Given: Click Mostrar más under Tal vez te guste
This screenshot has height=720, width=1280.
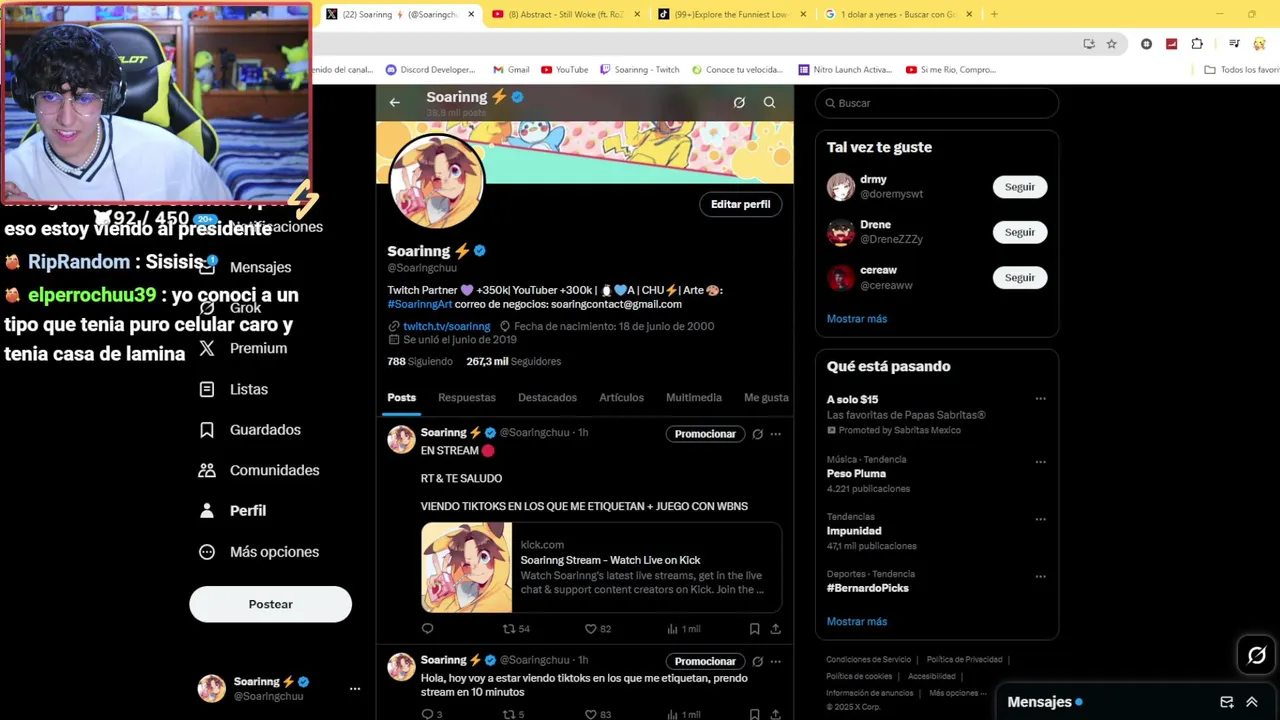Looking at the screenshot, I should point(857,319).
